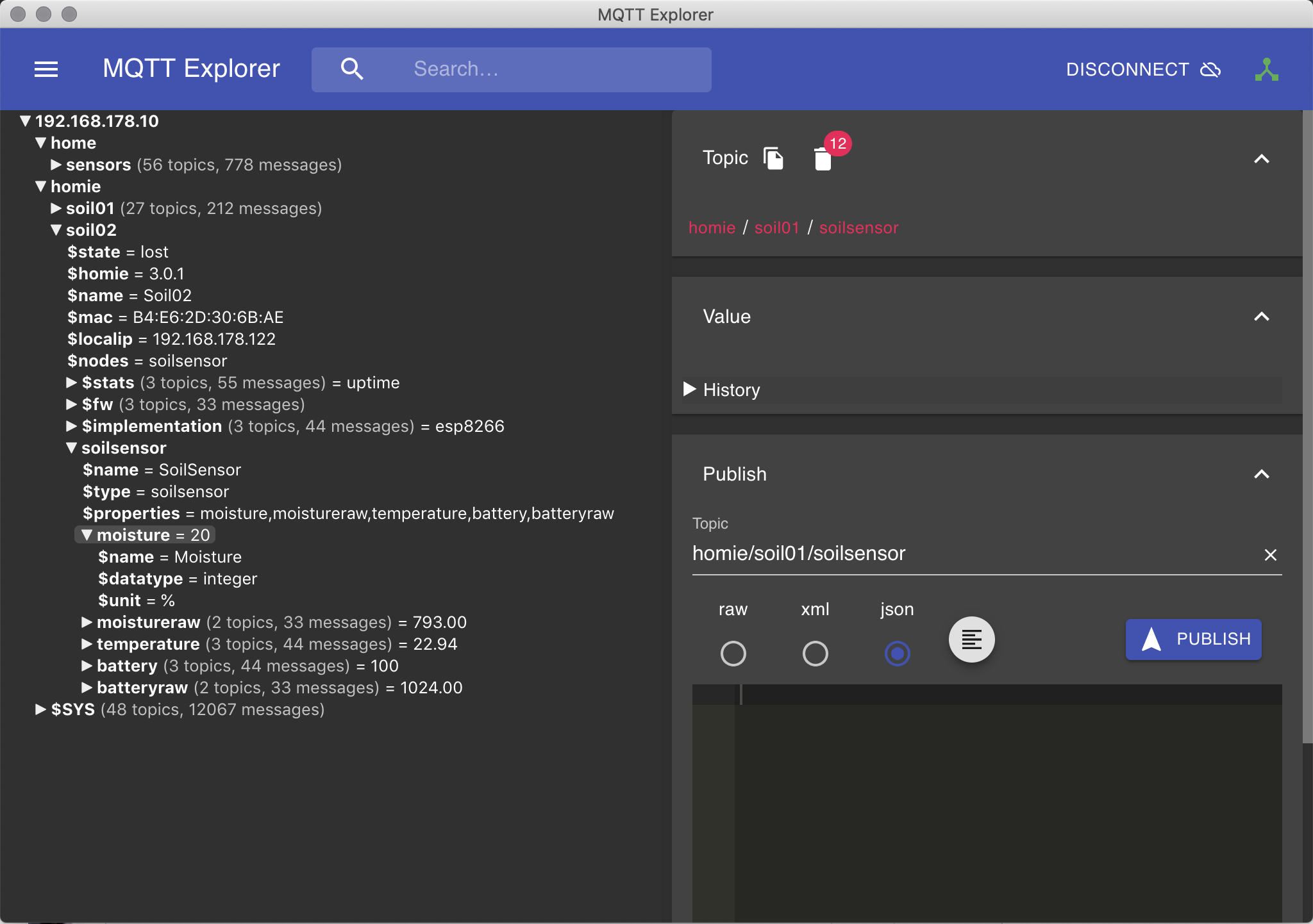Click soil01 in the topic breadcrumb
1313x924 pixels.
pyautogui.click(x=776, y=227)
